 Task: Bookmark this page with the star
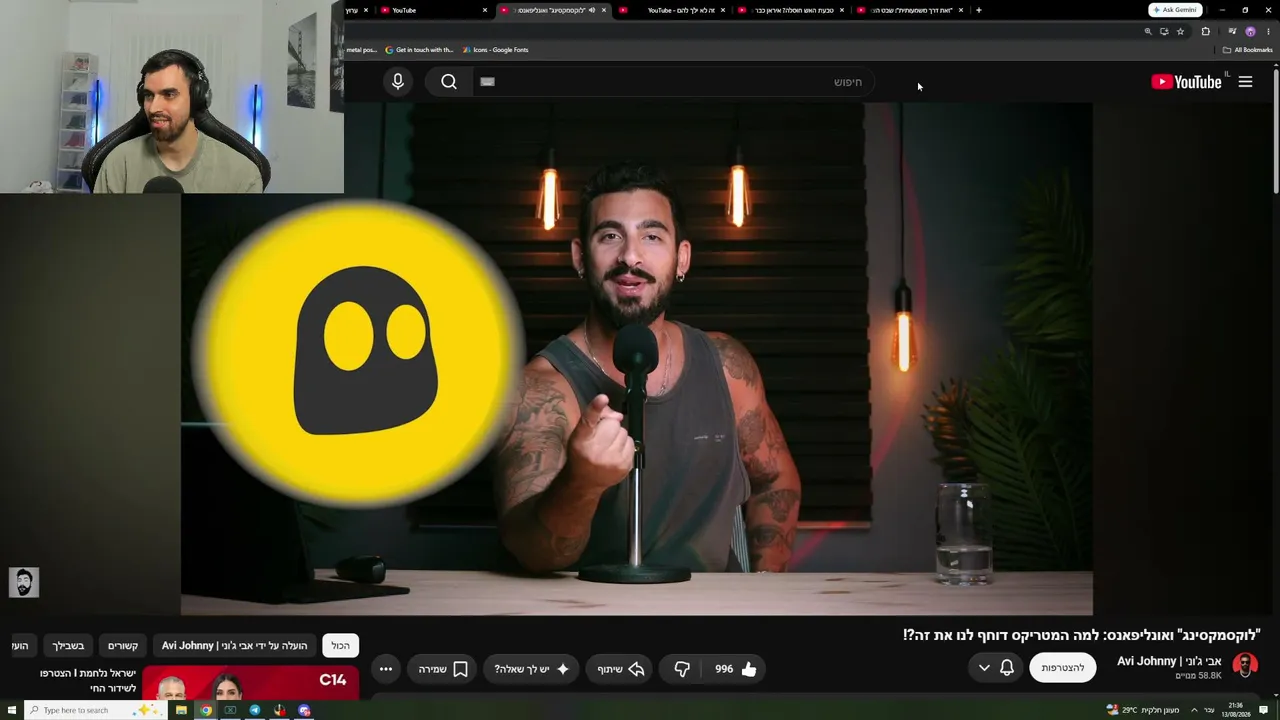tap(1180, 31)
